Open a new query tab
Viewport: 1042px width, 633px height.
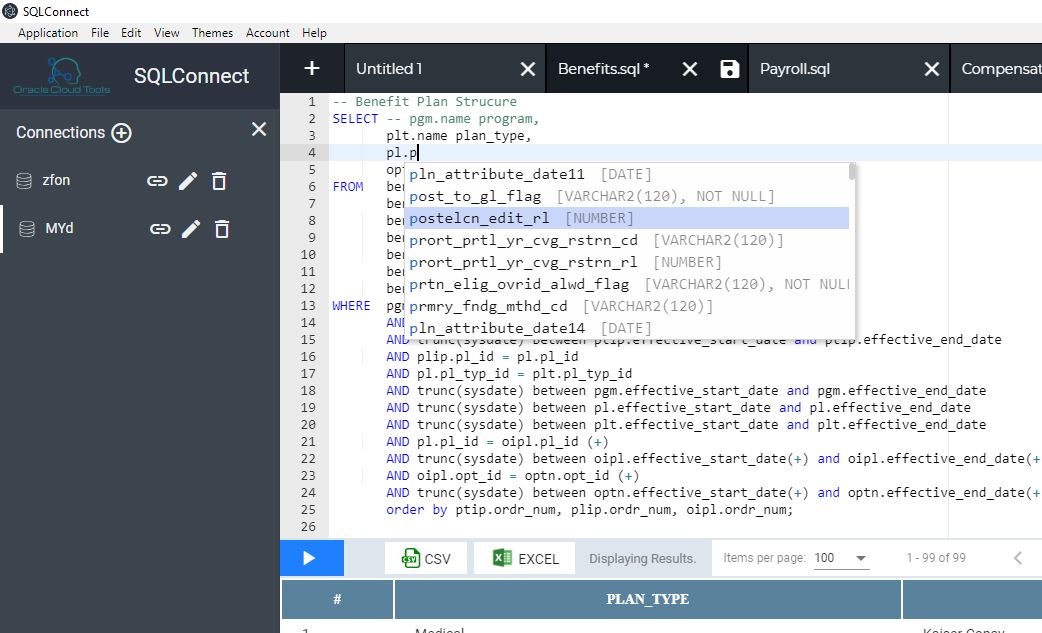[x=312, y=68]
